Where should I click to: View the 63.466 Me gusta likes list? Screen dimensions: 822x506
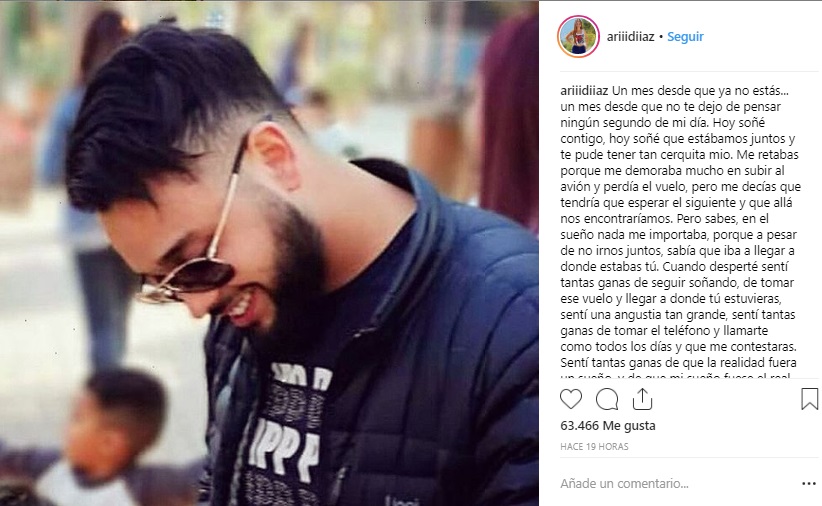[608, 425]
